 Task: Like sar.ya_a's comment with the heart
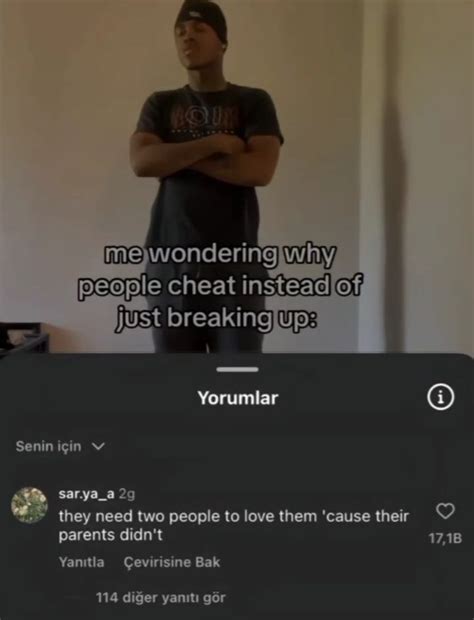tap(445, 511)
